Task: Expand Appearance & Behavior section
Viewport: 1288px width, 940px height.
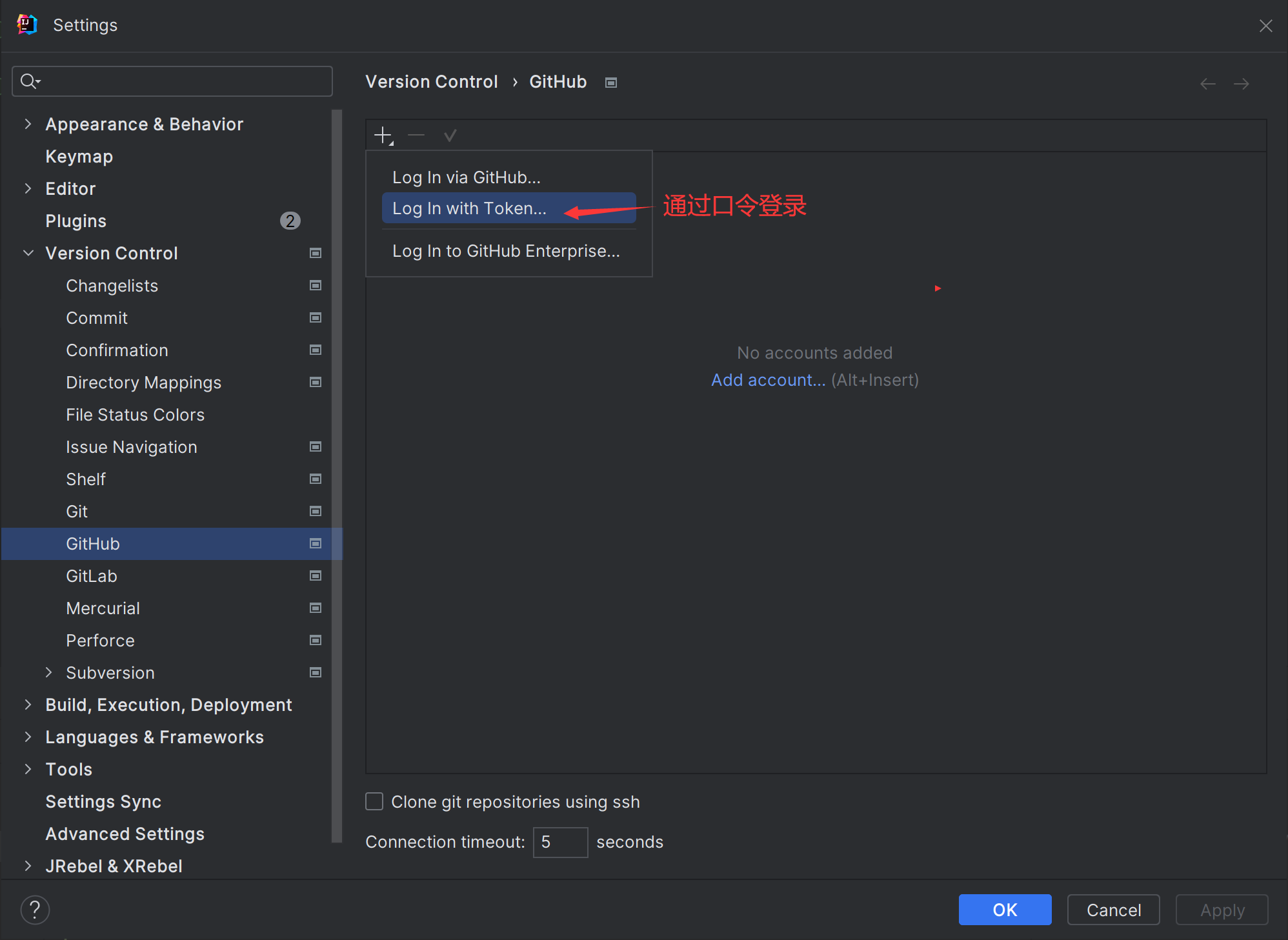Action: point(28,124)
